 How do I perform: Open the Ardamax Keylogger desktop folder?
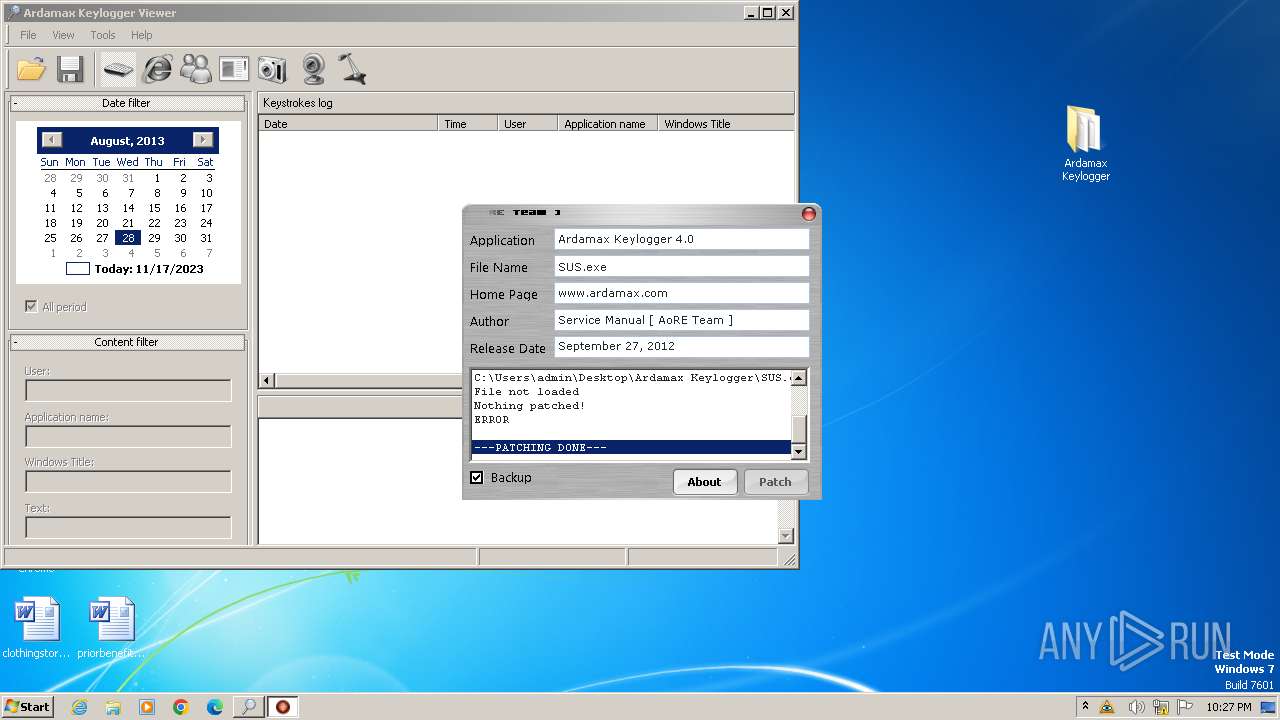(x=1085, y=144)
